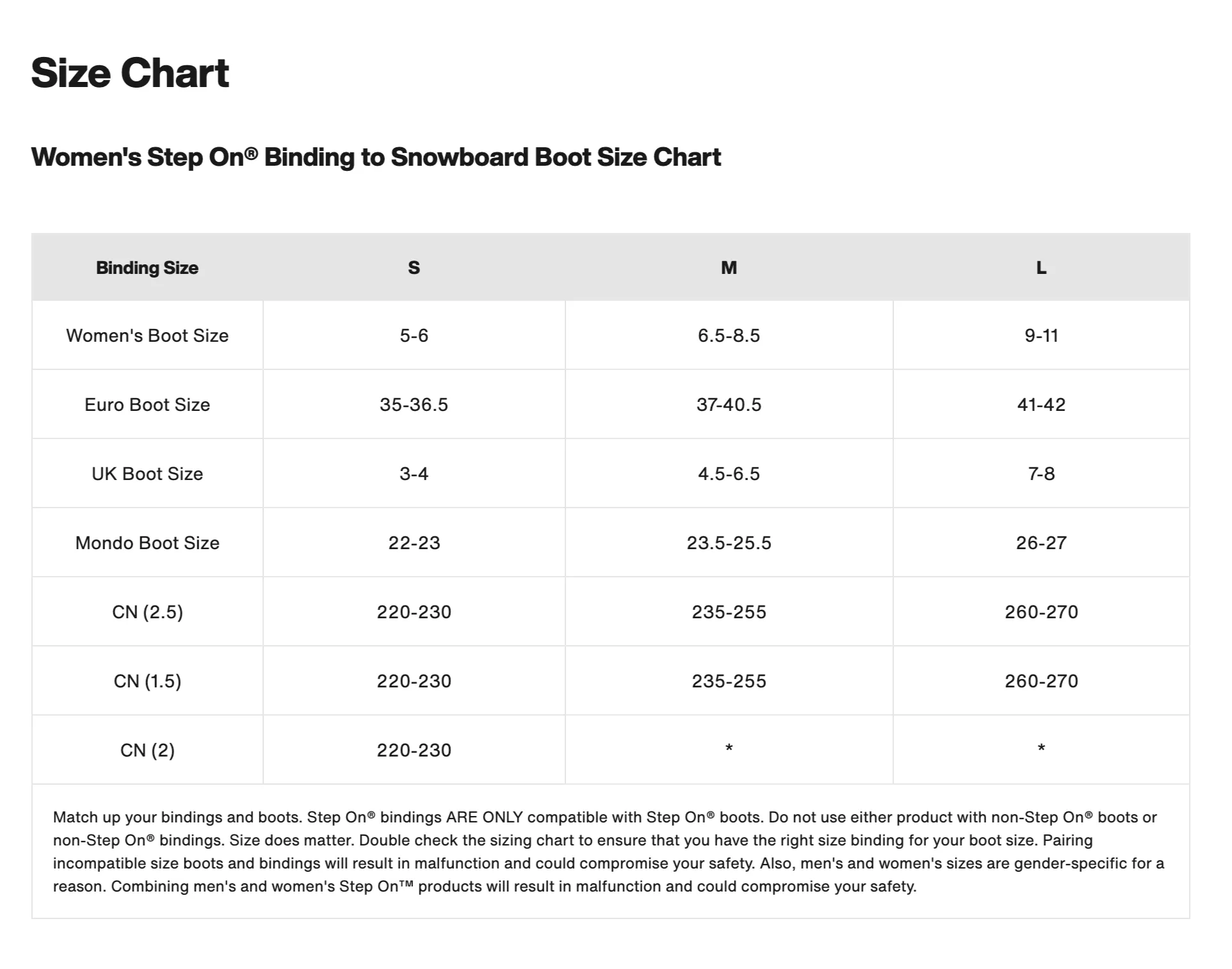The height and width of the screenshot is (969, 1232).
Task: Click the Women's Step On Binding chart subtitle
Action: coord(376,157)
